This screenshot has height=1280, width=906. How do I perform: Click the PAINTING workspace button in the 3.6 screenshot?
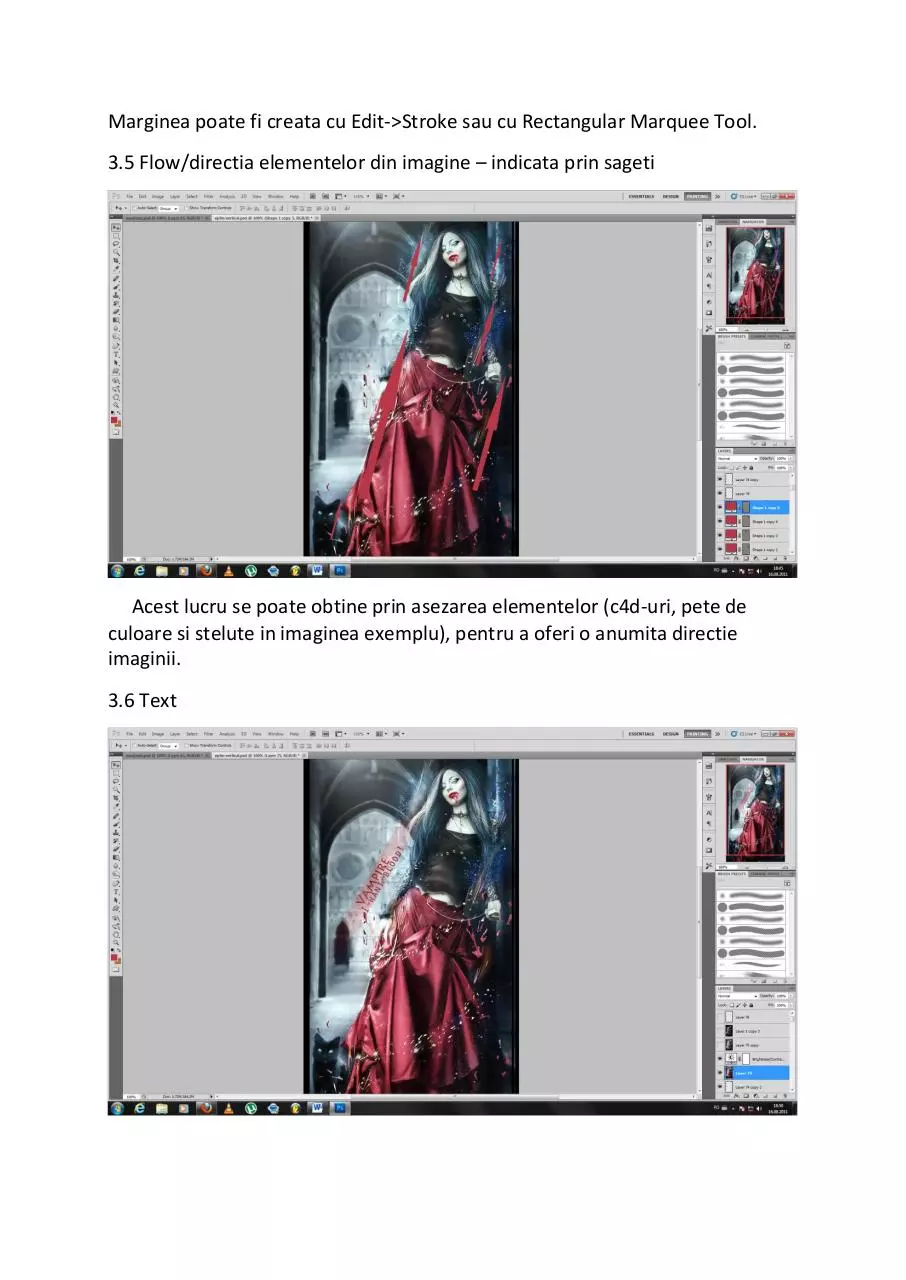coord(698,733)
